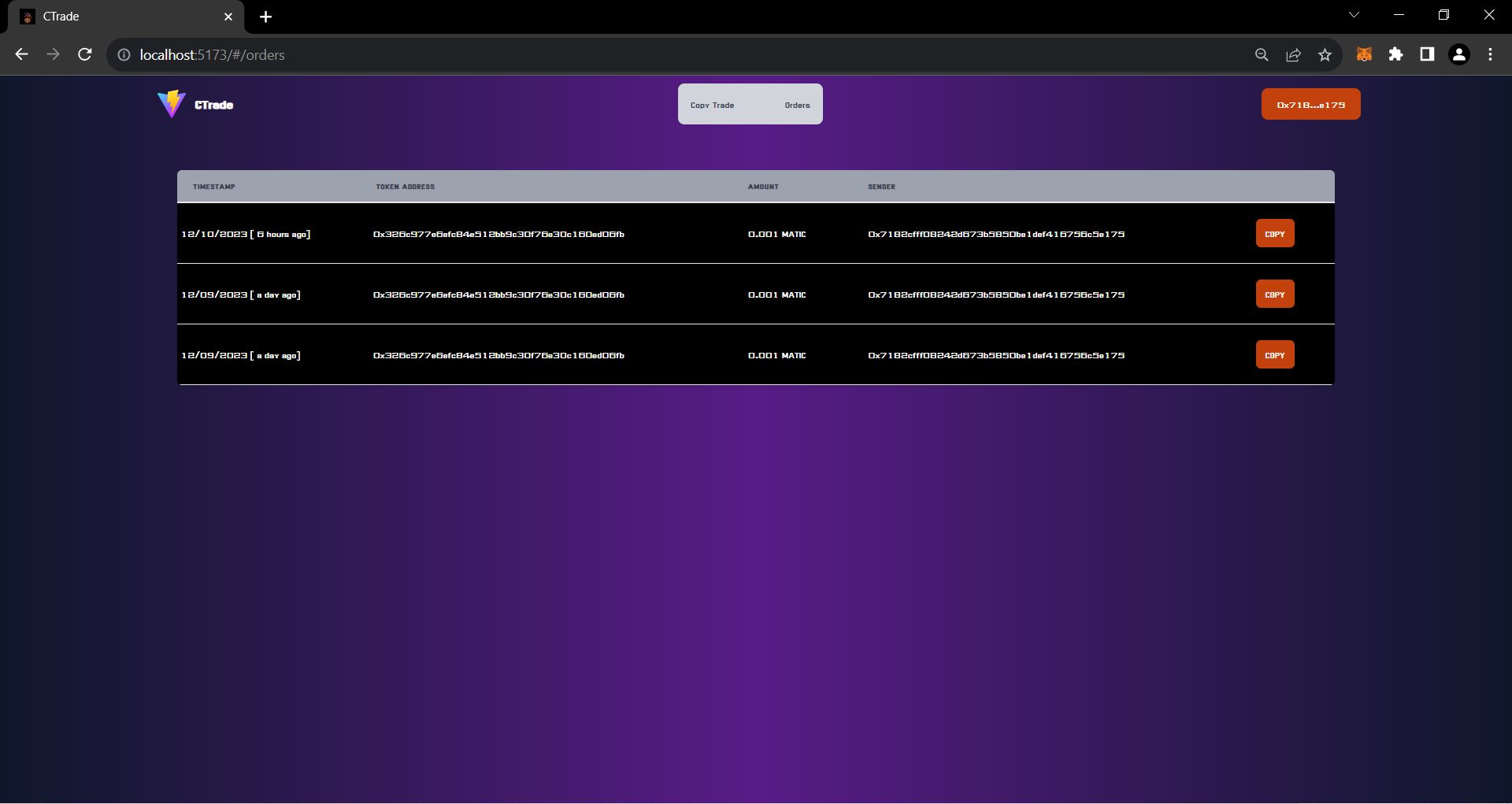The height and width of the screenshot is (804, 1512).
Task: Click the CTrade triangle logo
Action: tap(170, 103)
